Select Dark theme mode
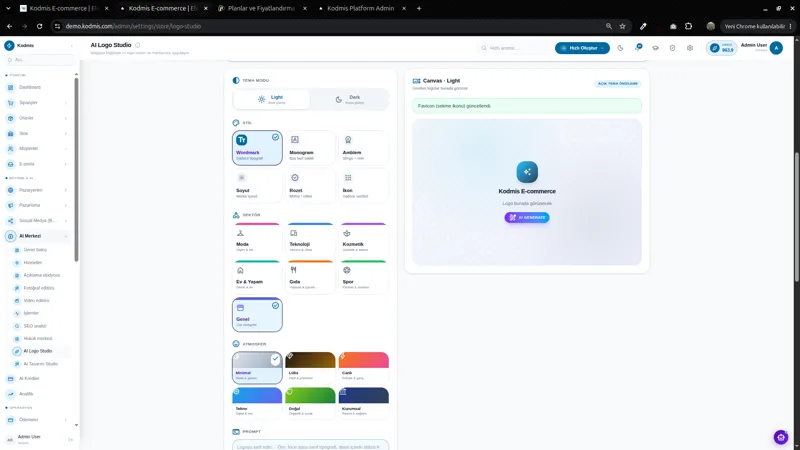Image resolution: width=800 pixels, height=450 pixels. (349, 99)
